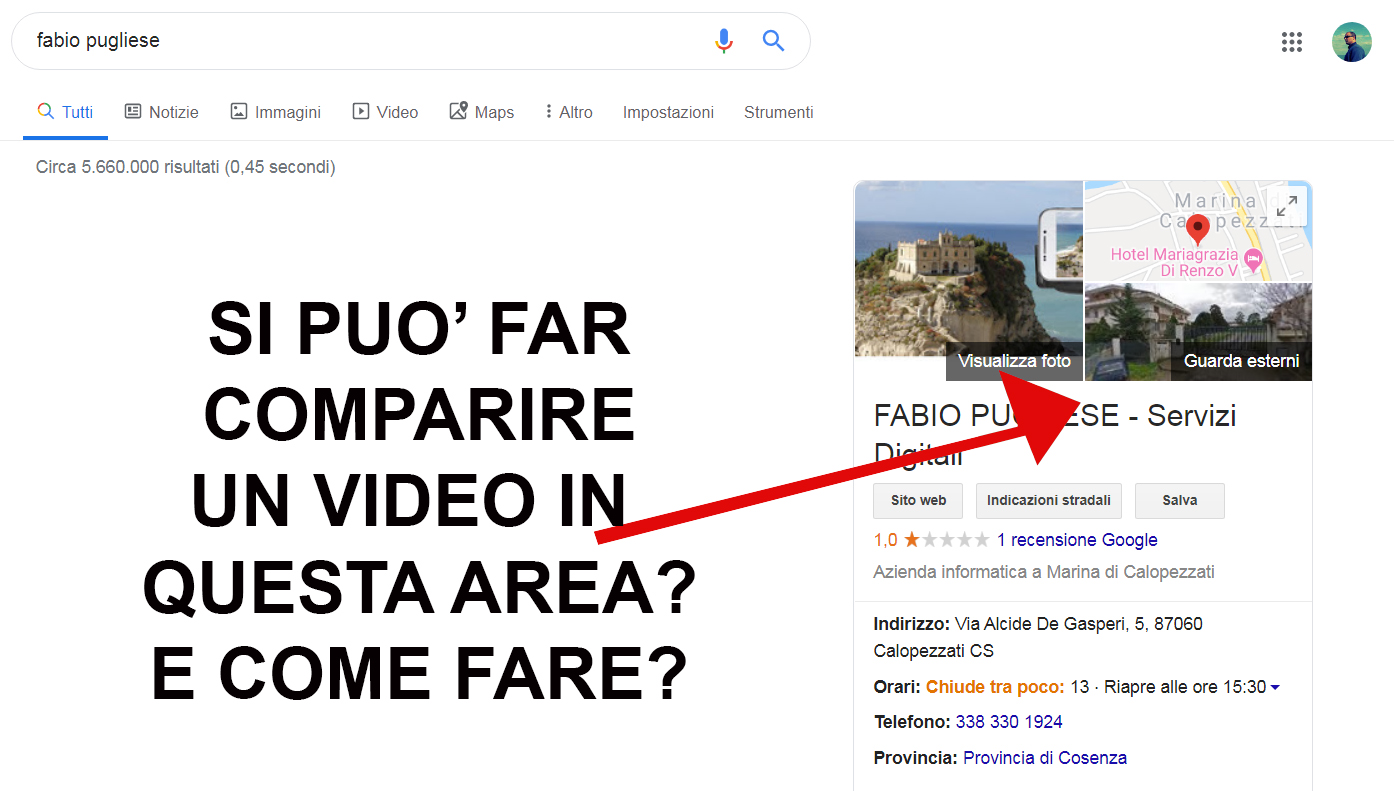Click the address Via Alcide De Gasperi text
This screenshot has height=791, width=1394.
(x=1038, y=637)
